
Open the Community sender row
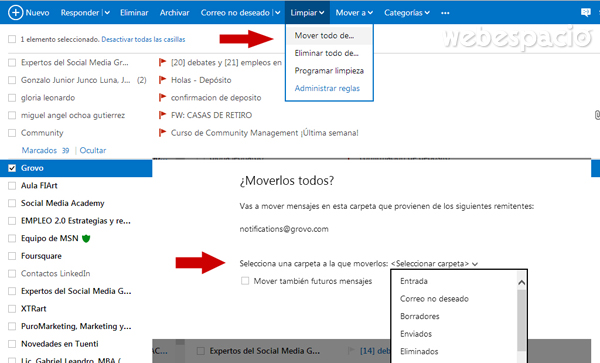pos(42,133)
